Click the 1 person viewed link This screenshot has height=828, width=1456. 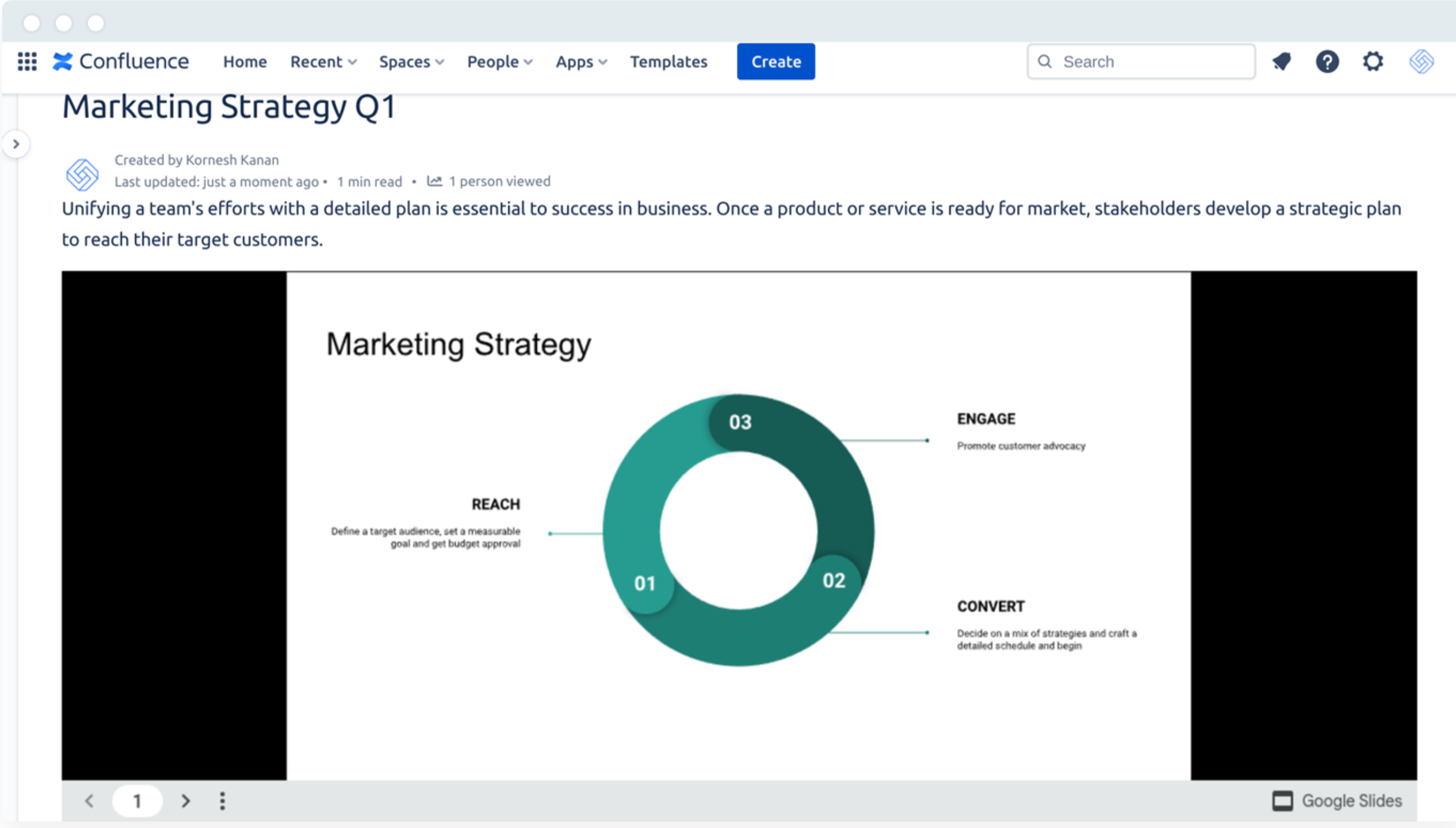click(499, 181)
